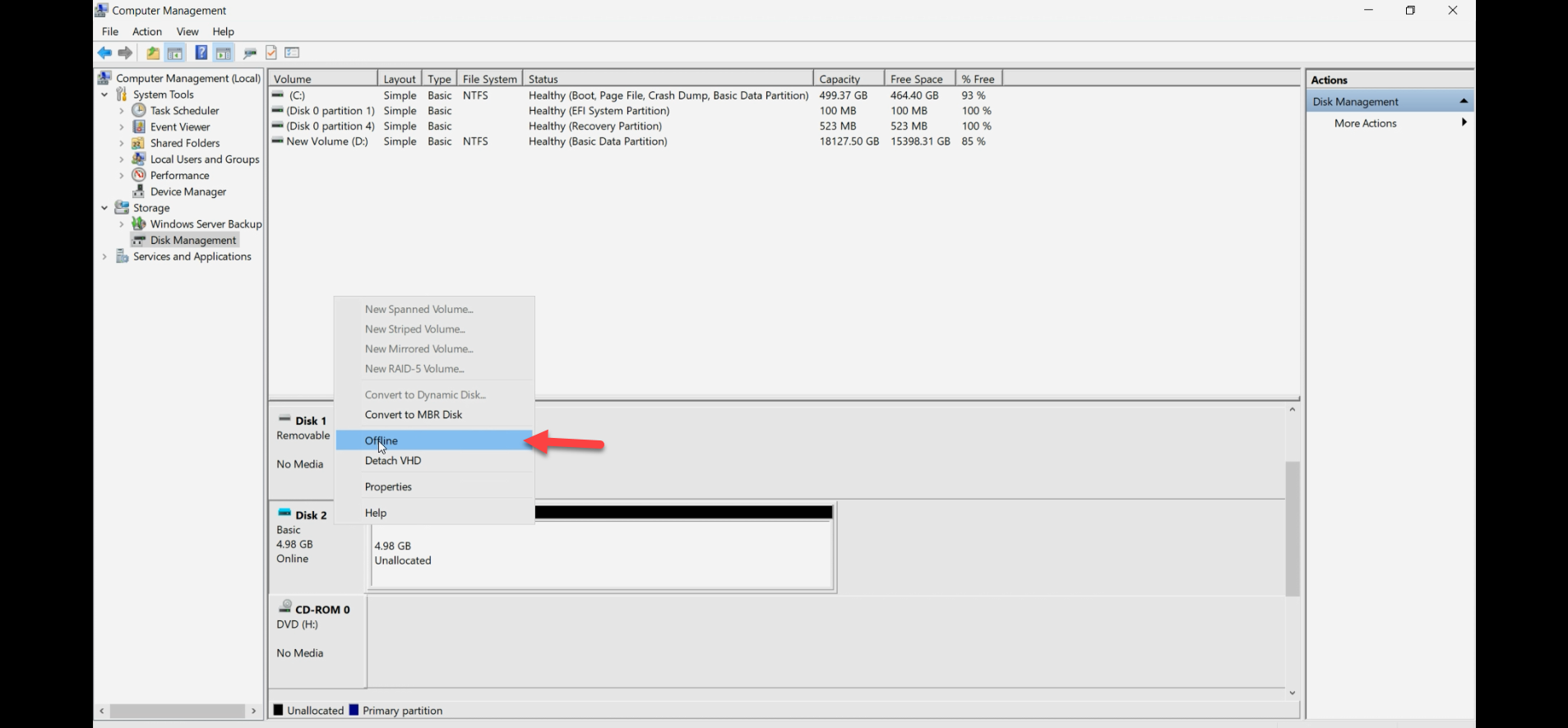Expand the Local Users and Groups node
The height and width of the screenshot is (728, 1568).
tap(122, 159)
